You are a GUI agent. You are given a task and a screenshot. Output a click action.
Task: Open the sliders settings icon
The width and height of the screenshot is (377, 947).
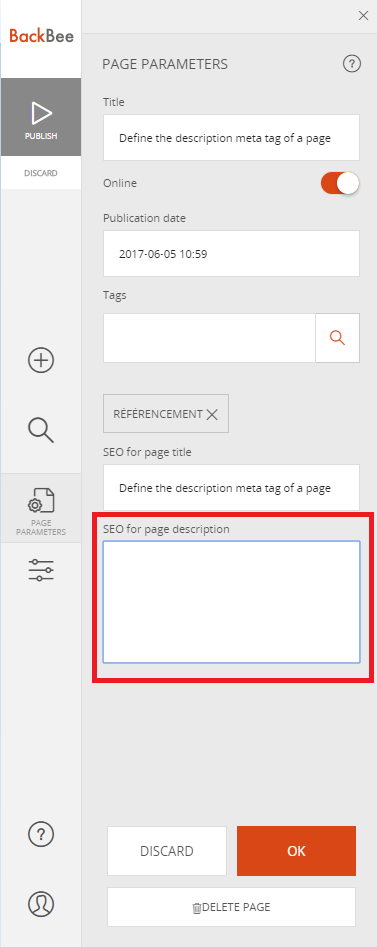[x=41, y=570]
